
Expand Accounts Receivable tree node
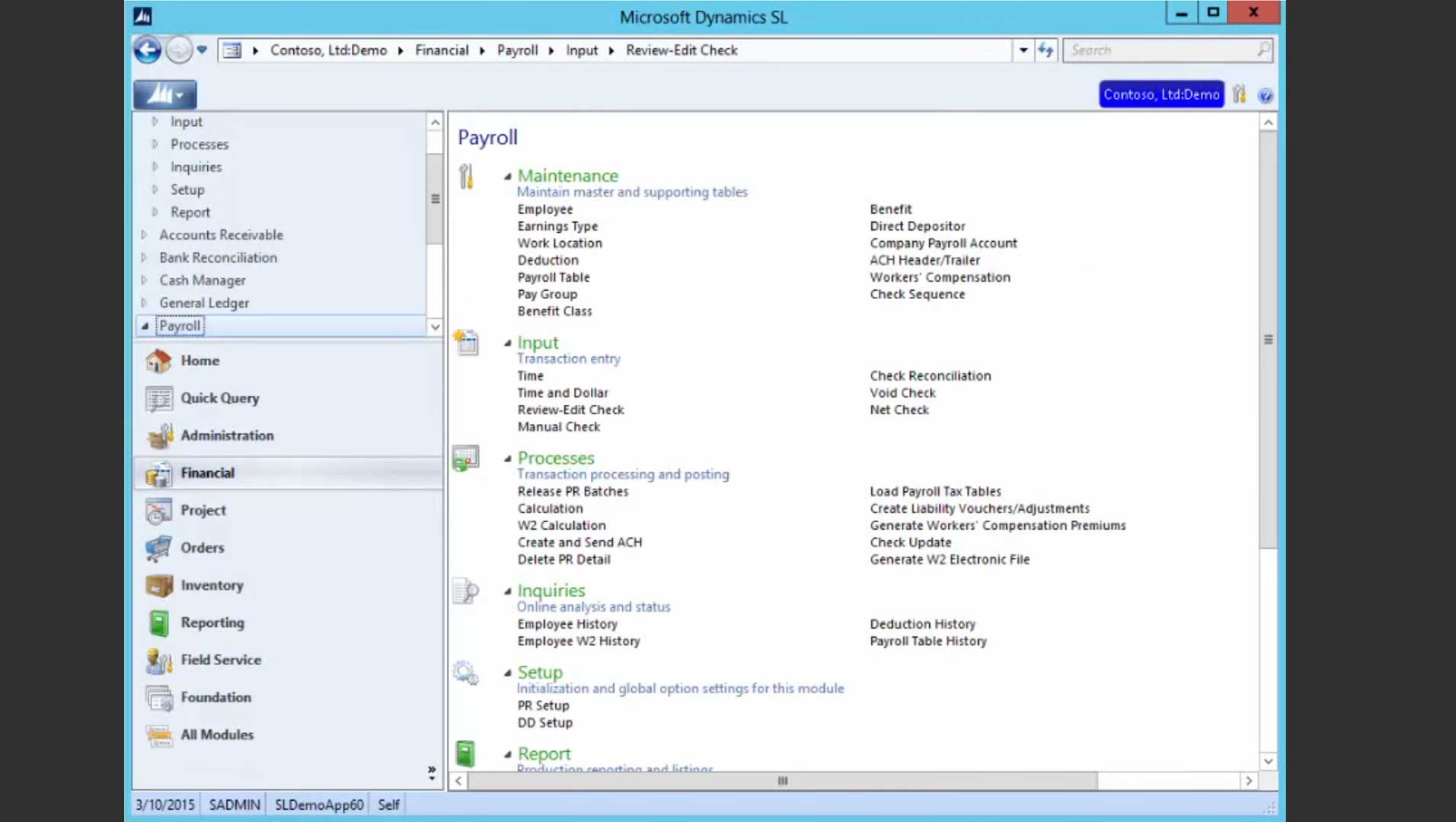pos(144,235)
